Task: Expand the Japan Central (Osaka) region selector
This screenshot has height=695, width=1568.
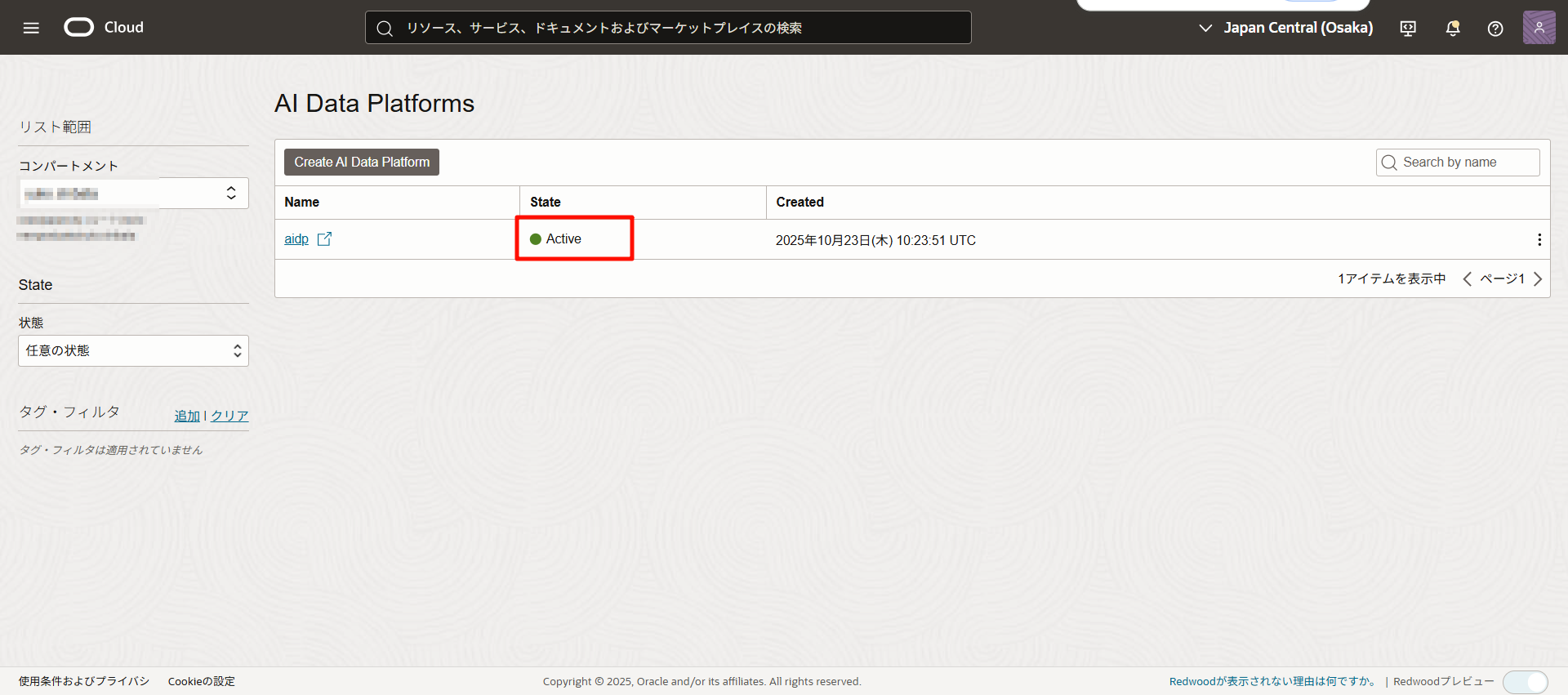Action: 1285,28
